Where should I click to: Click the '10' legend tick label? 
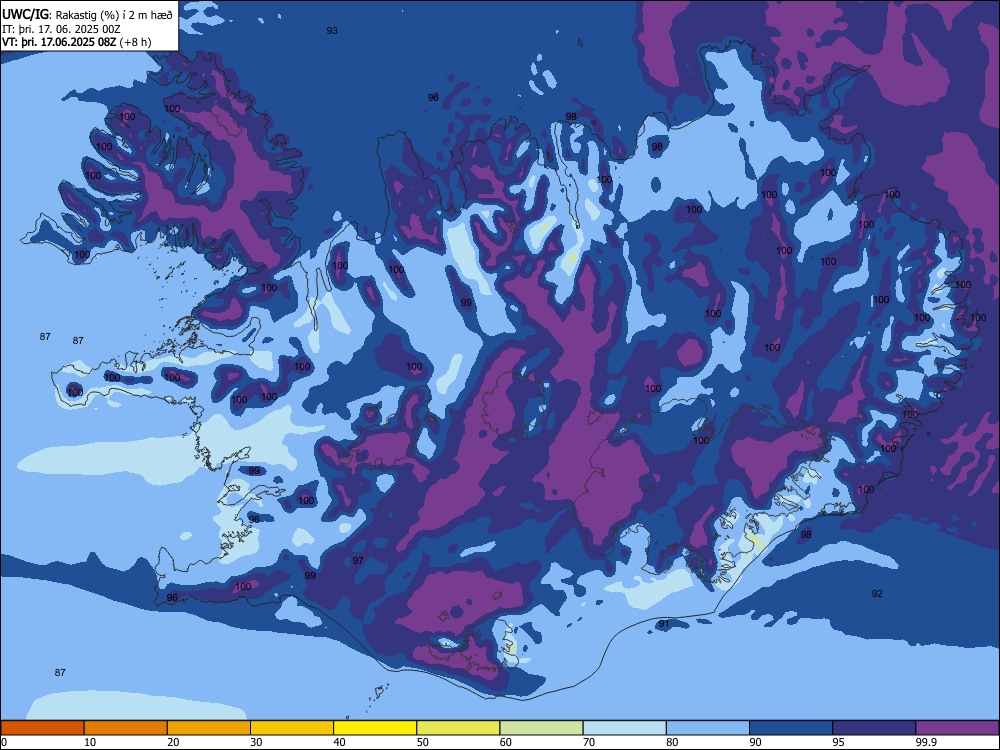[90, 742]
